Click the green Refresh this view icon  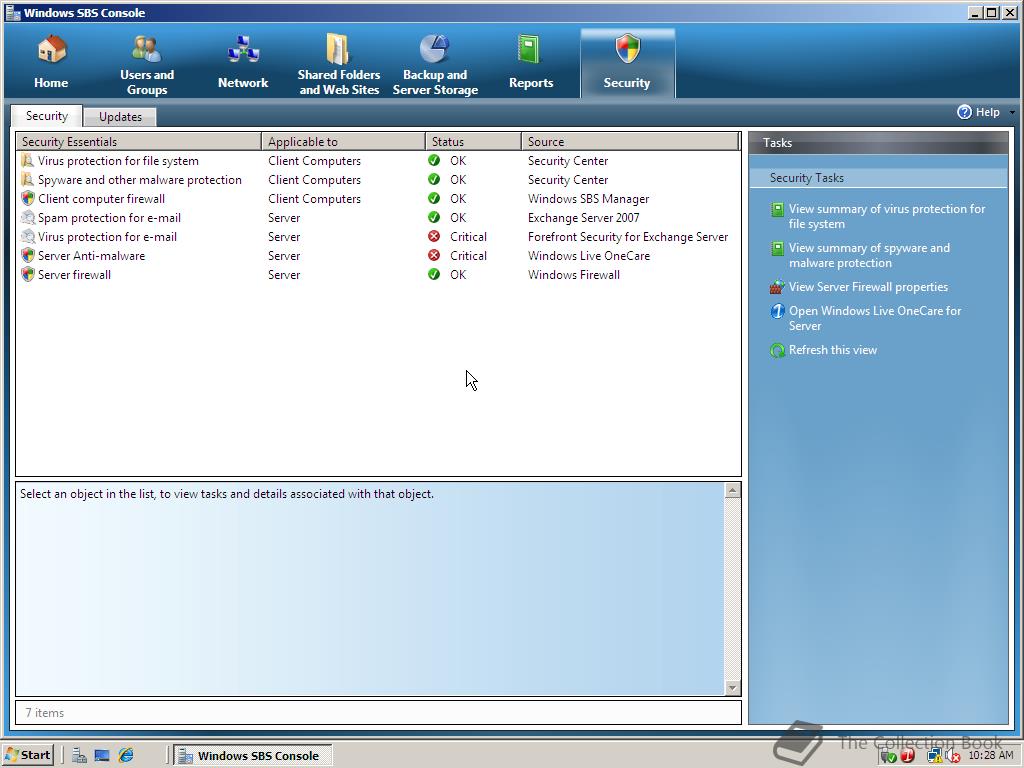(777, 351)
